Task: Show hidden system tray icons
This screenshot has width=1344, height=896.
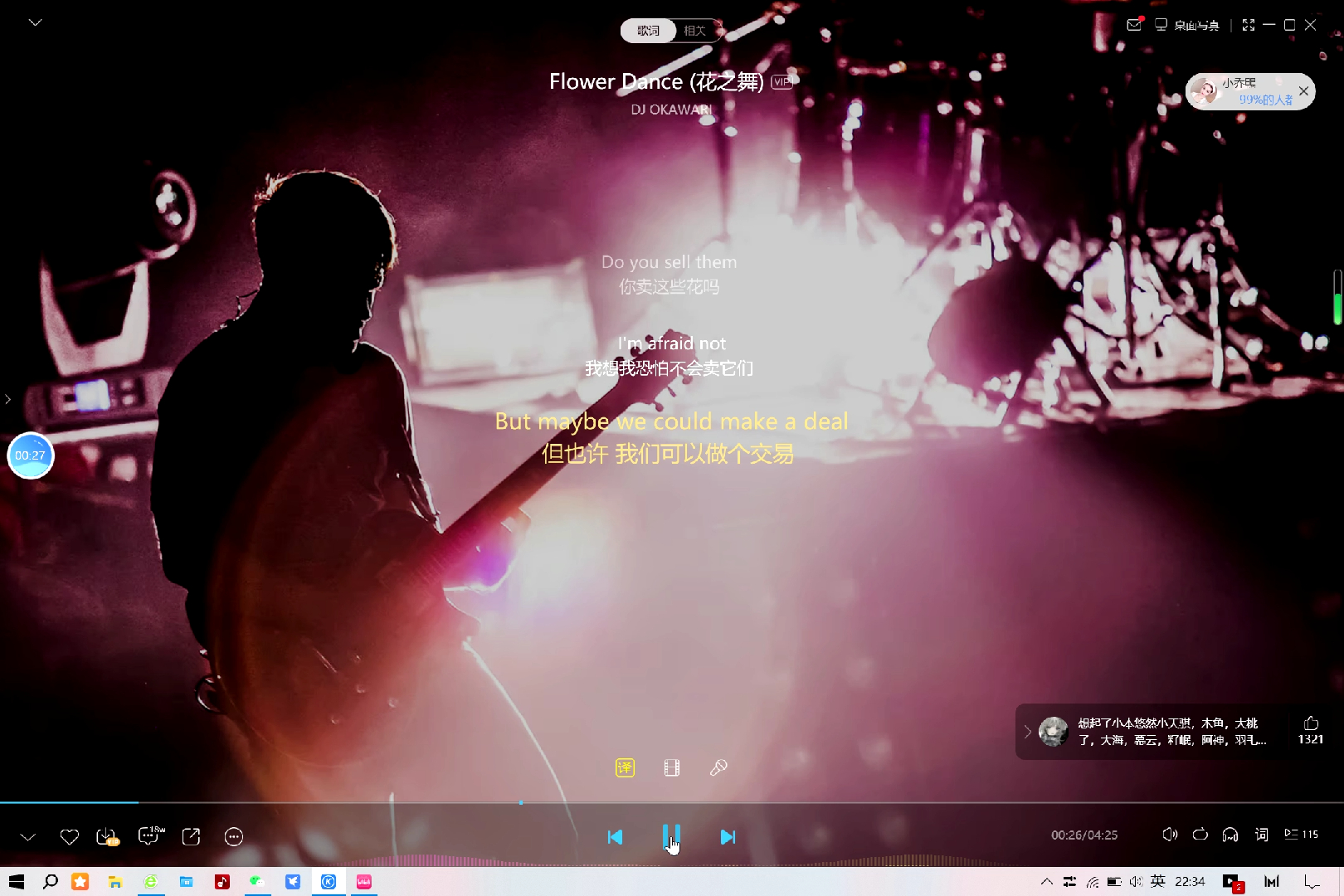Action: pyautogui.click(x=1047, y=882)
